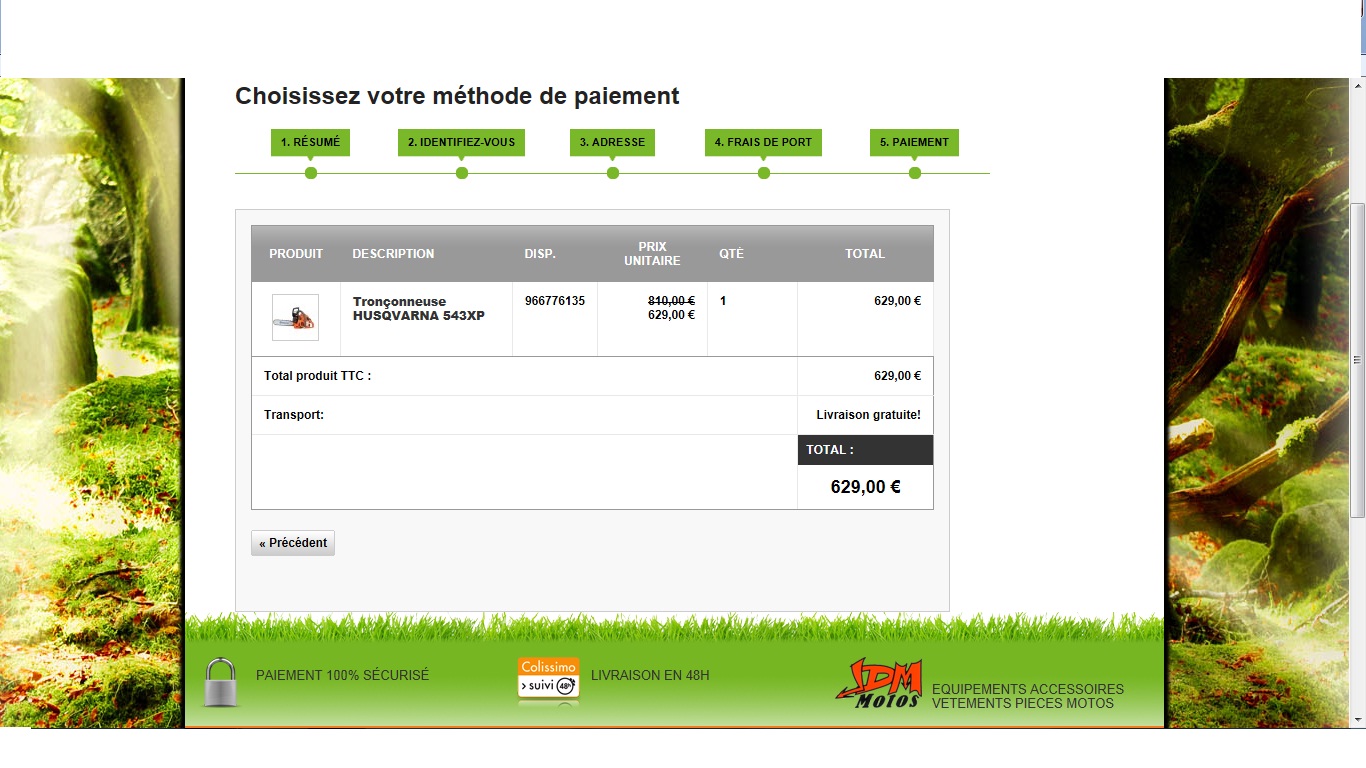Click the Colissimo suivi 48h logo

[x=548, y=678]
